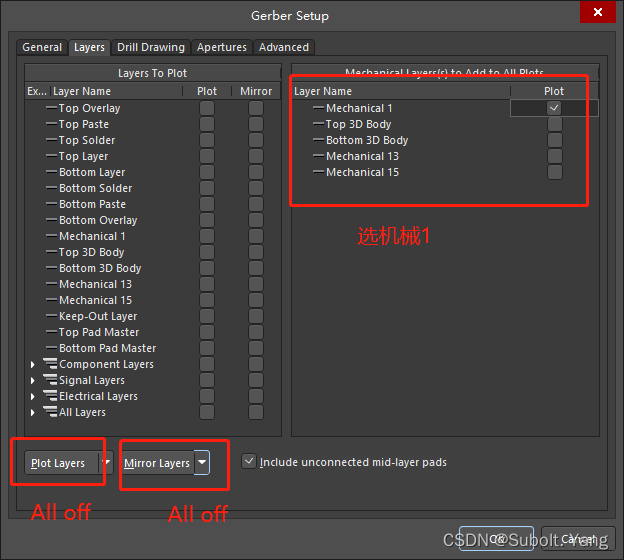This screenshot has height=560, width=624.
Task: Open the Mirror Layers dropdown arrow
Action: pos(202,462)
